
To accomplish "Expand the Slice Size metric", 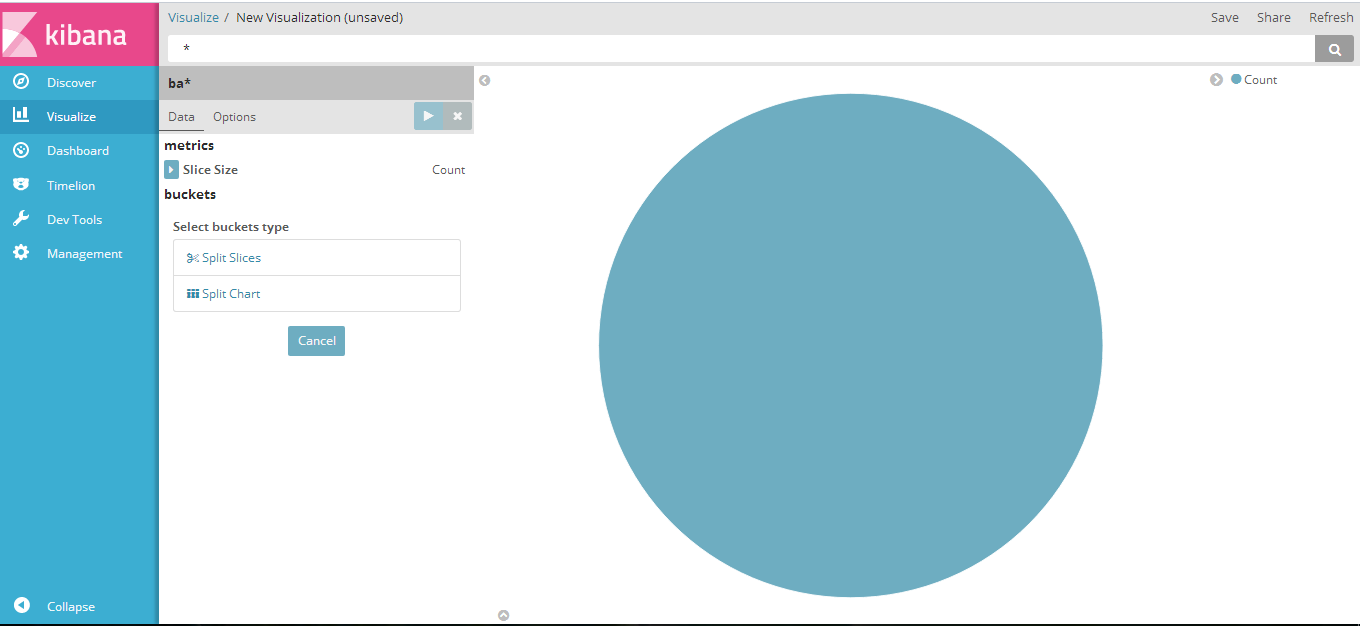I will pyautogui.click(x=171, y=170).
